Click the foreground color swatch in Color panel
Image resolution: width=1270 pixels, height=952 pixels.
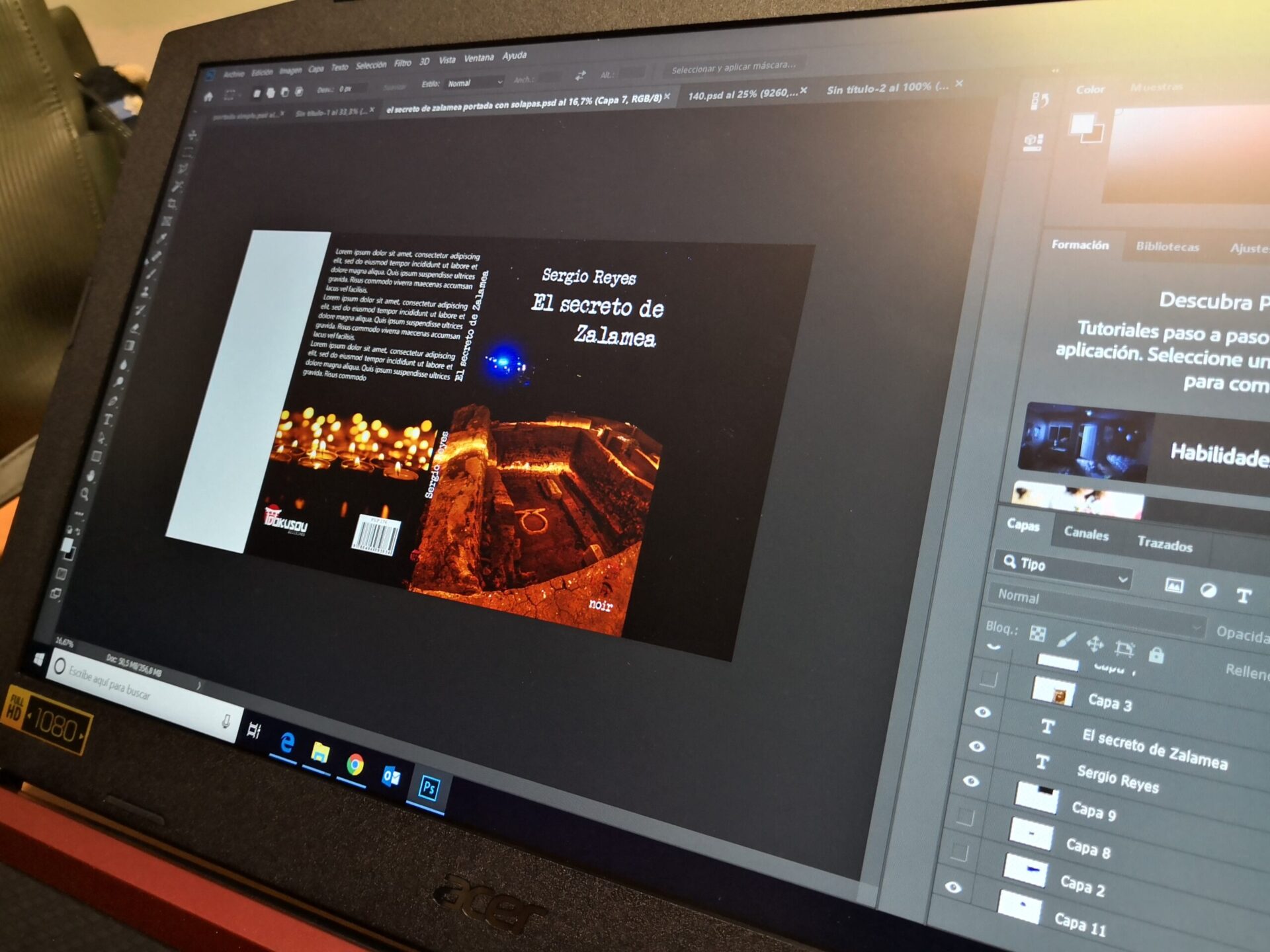click(1081, 124)
